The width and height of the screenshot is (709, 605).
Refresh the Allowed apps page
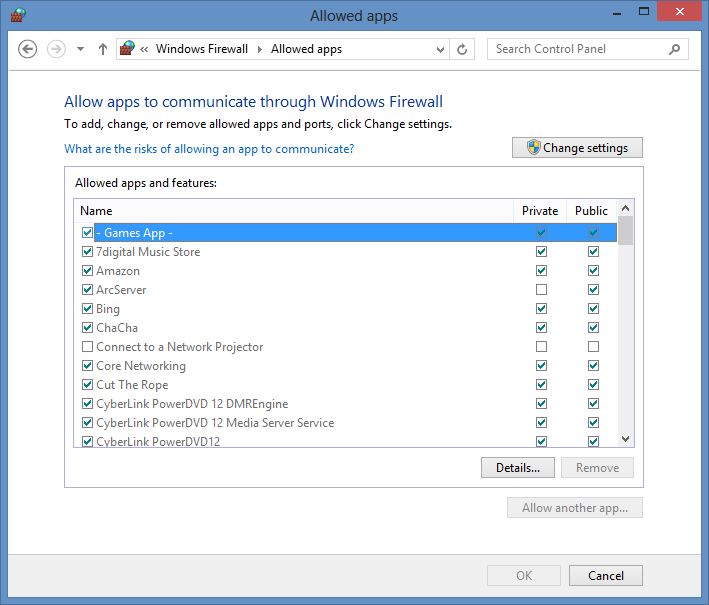[462, 49]
